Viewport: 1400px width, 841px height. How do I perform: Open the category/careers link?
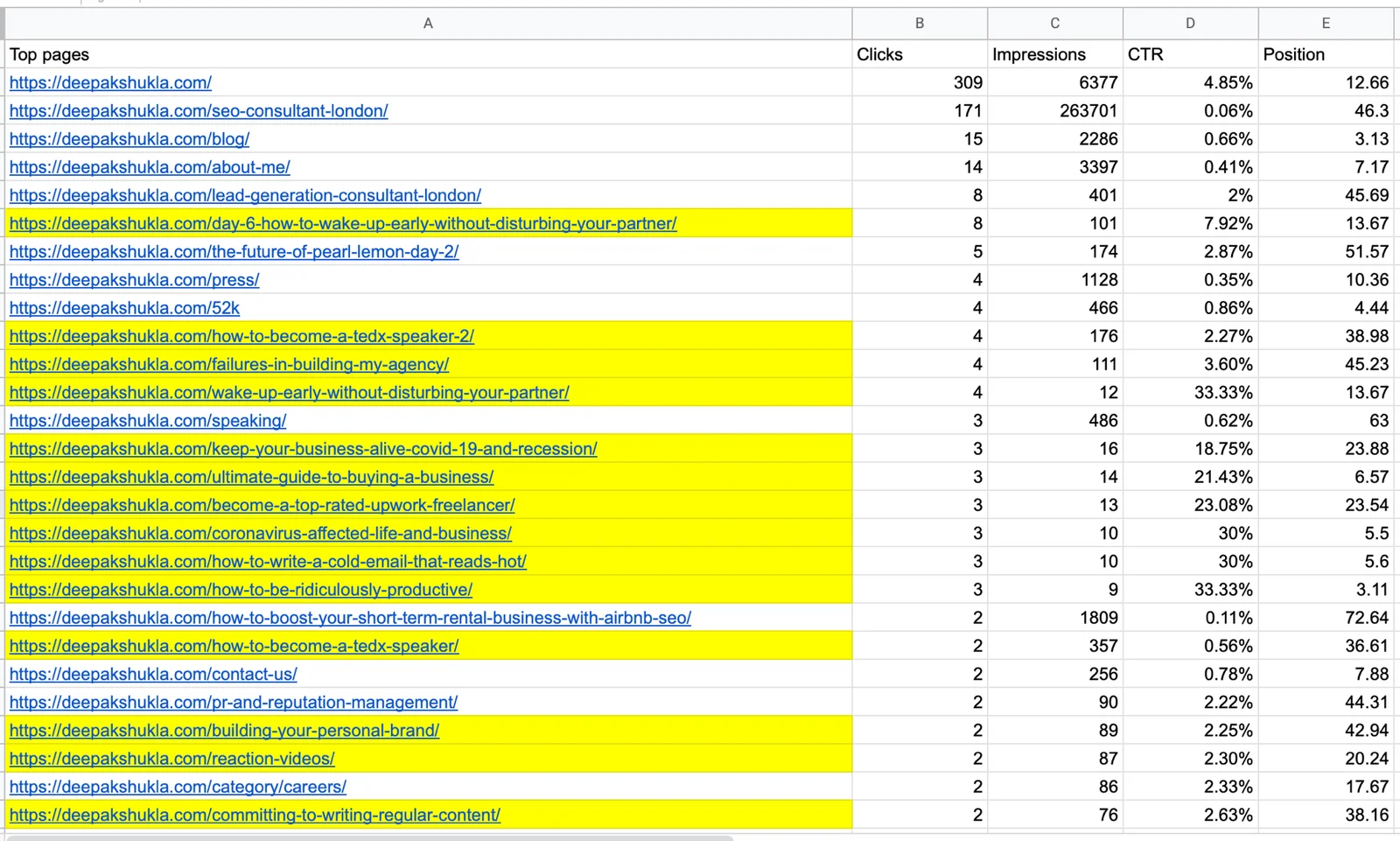click(x=178, y=787)
